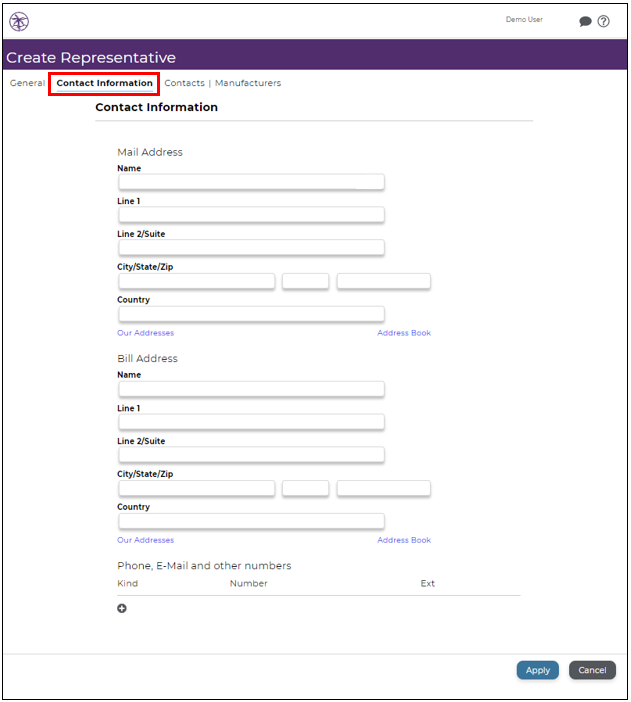The width and height of the screenshot is (631, 702).
Task: Click the purple app logo icon
Action: pos(19,21)
